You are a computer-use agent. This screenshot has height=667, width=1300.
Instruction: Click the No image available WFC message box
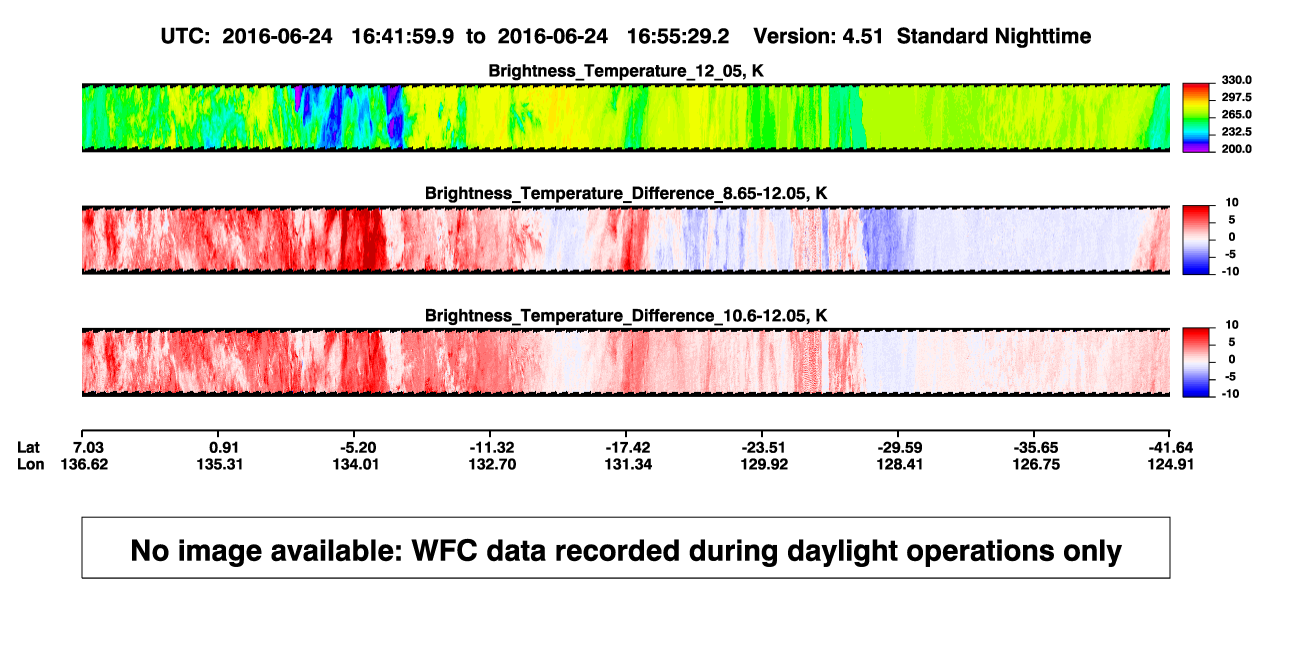coord(626,548)
